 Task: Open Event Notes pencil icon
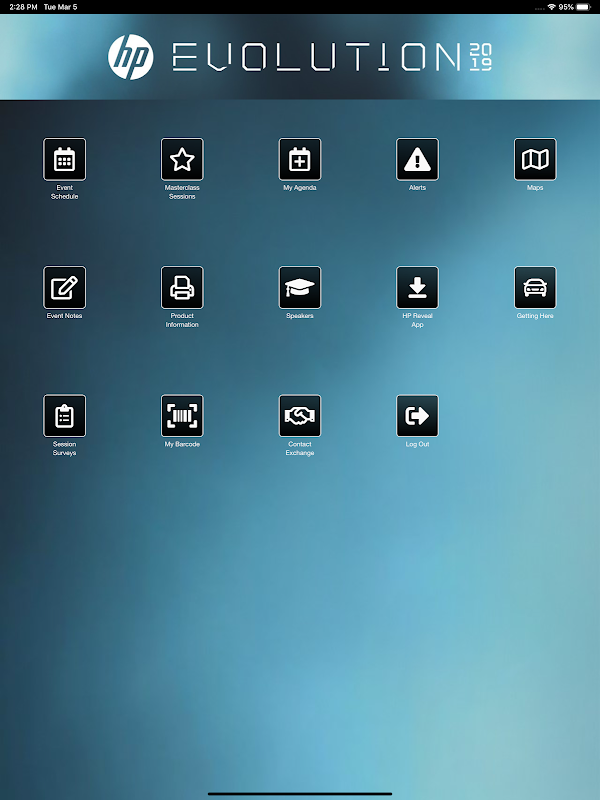[64, 287]
